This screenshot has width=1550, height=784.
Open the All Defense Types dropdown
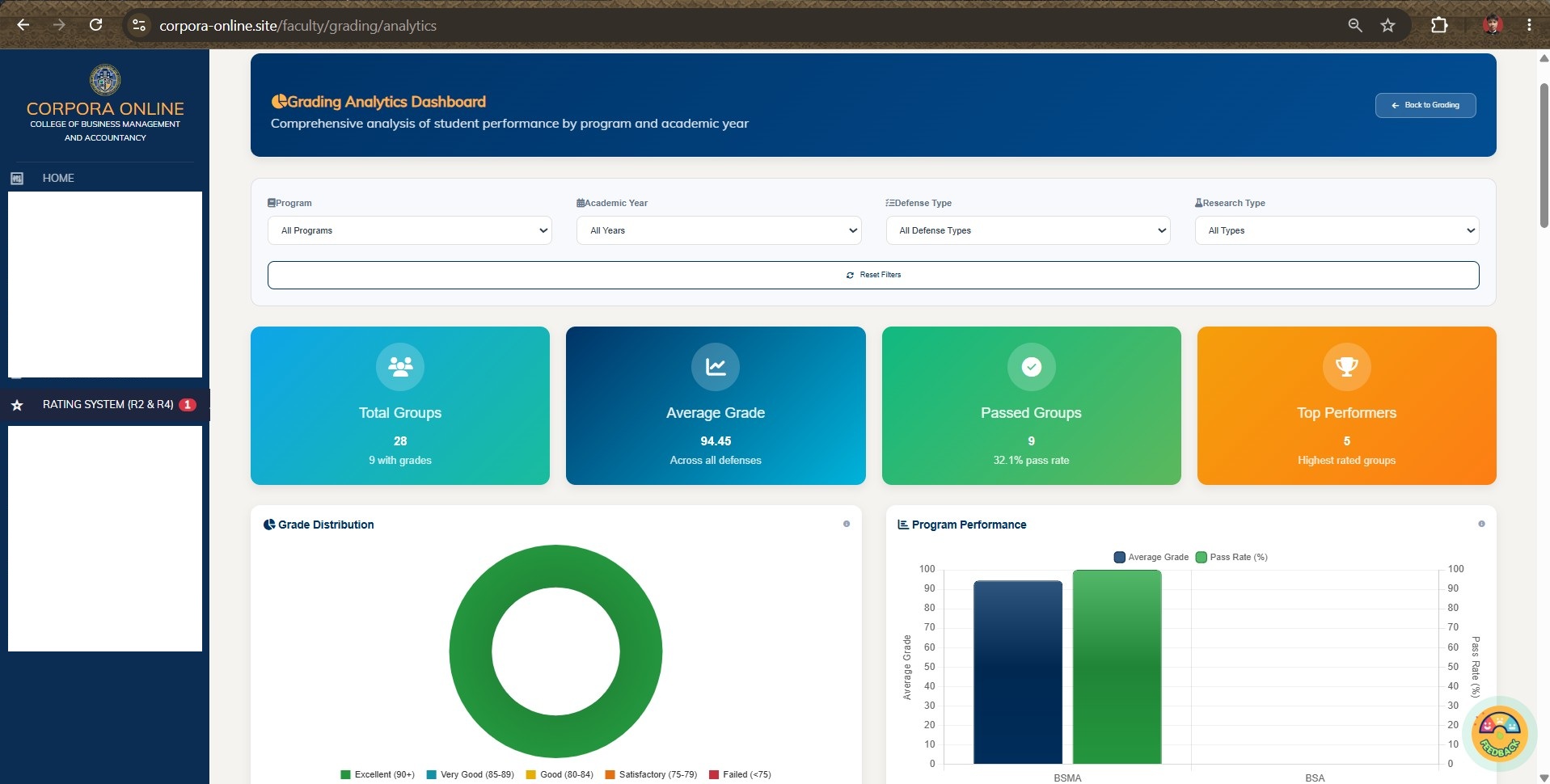pos(1028,230)
